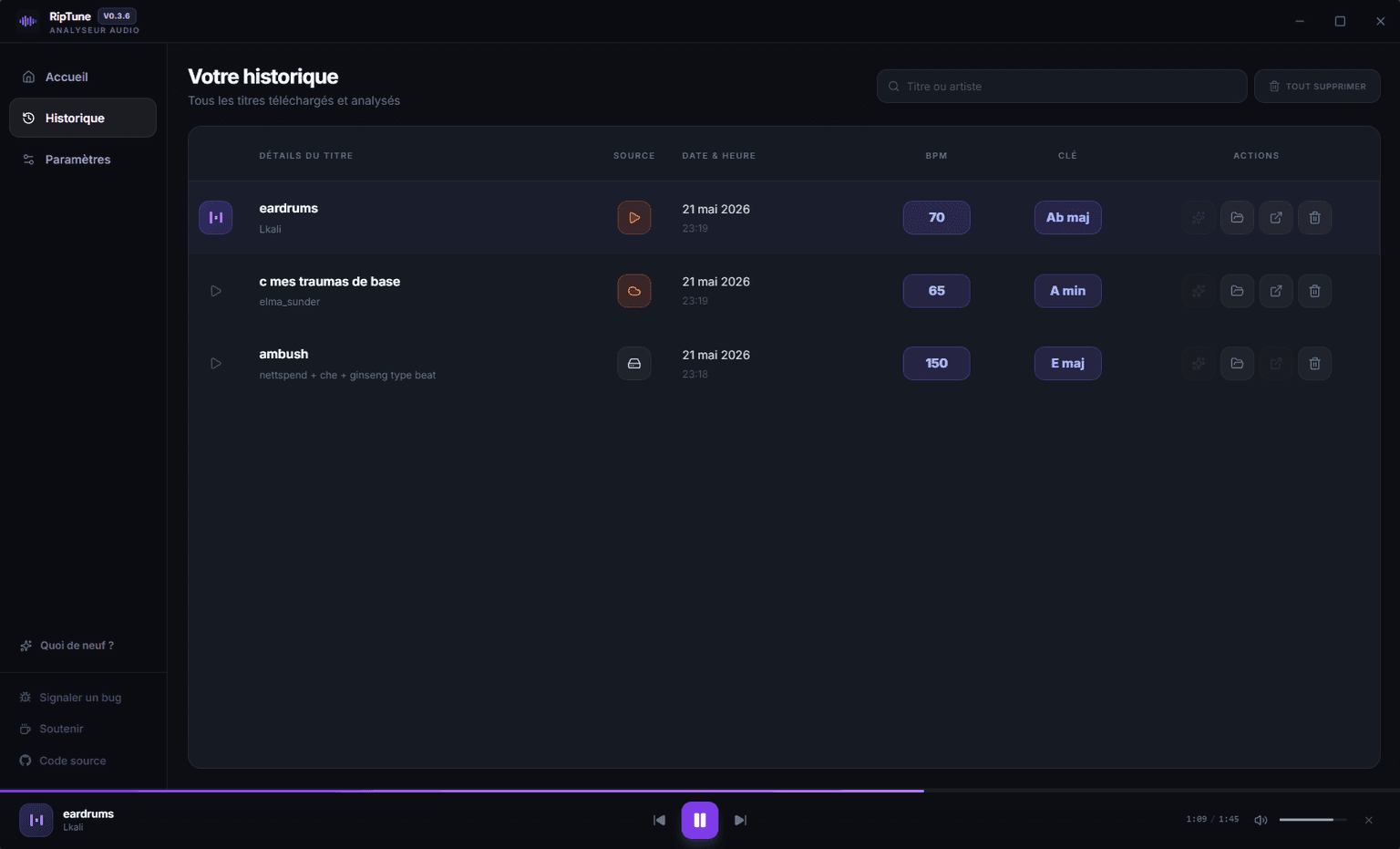Click the 65 BPM badge
The image size is (1400, 849).
936,291
